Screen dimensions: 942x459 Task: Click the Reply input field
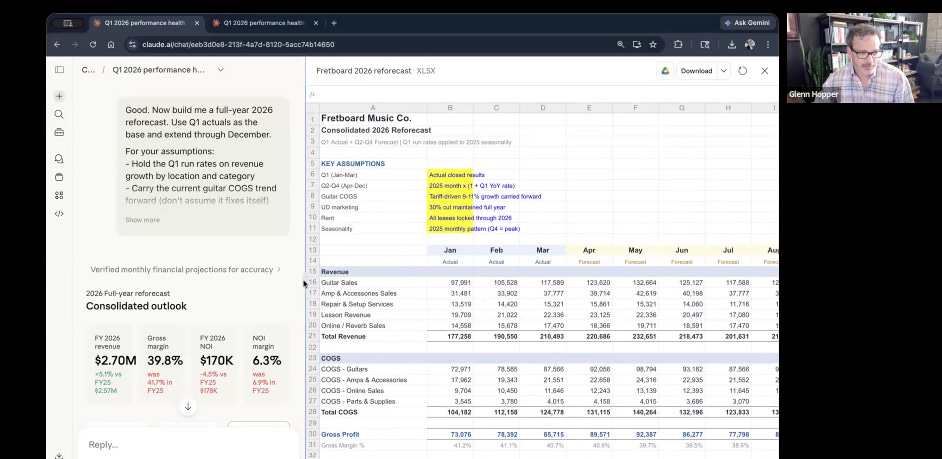150,444
